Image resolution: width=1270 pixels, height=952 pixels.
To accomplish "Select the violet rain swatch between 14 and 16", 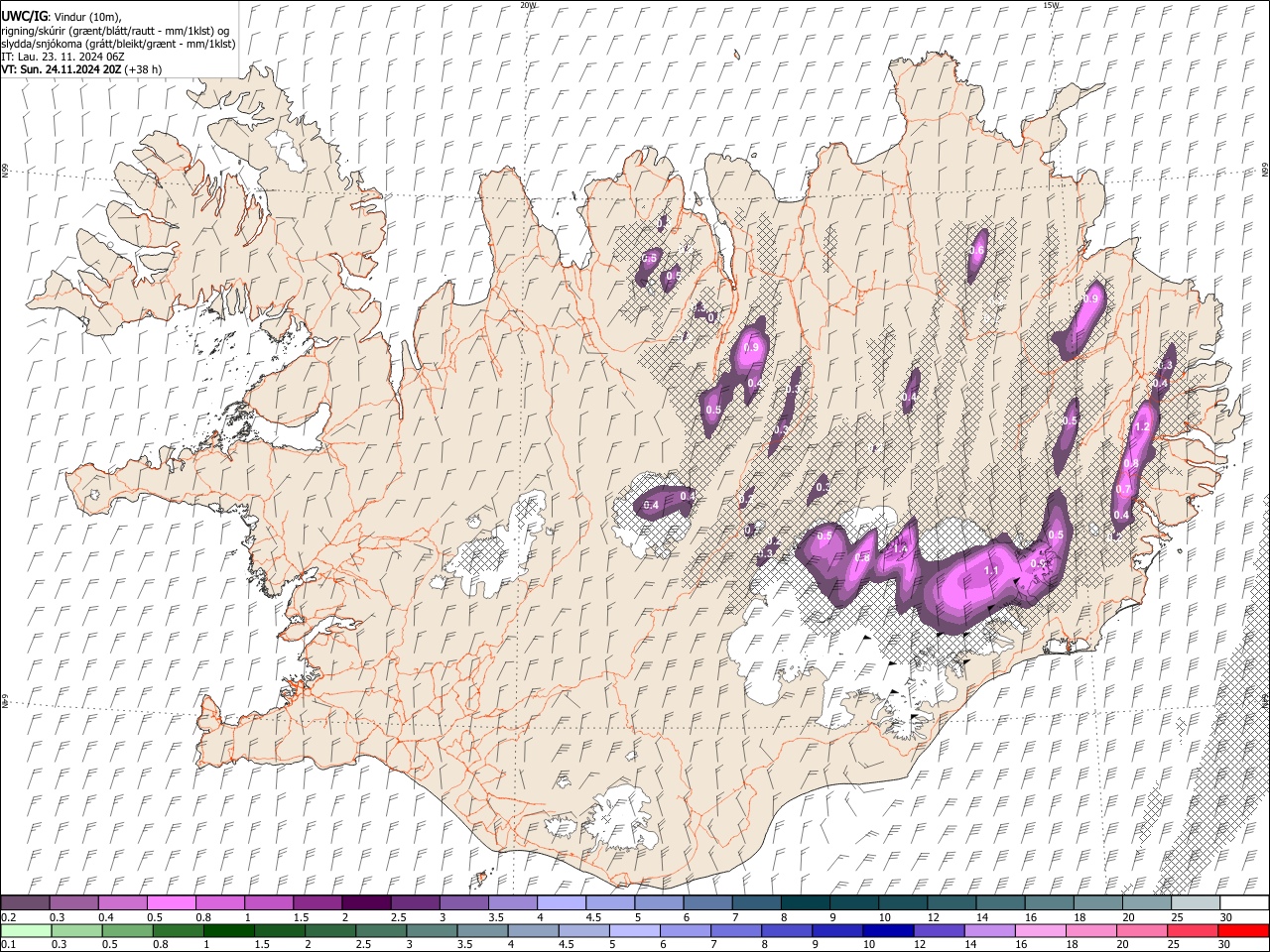I will [x=988, y=930].
